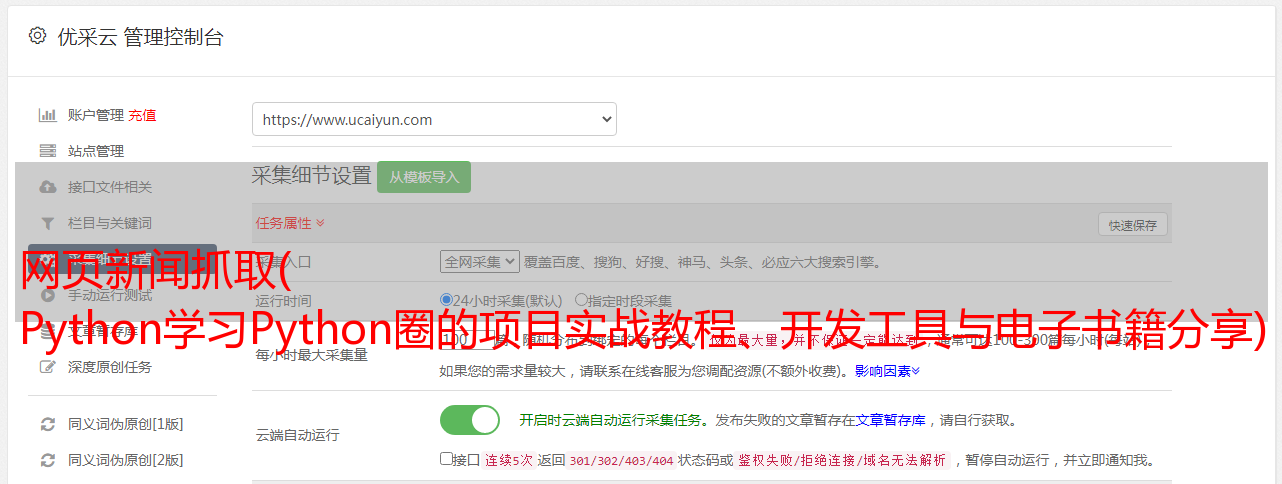Click the filter funnel icon for 栏目与关键词
The width and height of the screenshot is (1282, 484).
(x=47, y=223)
